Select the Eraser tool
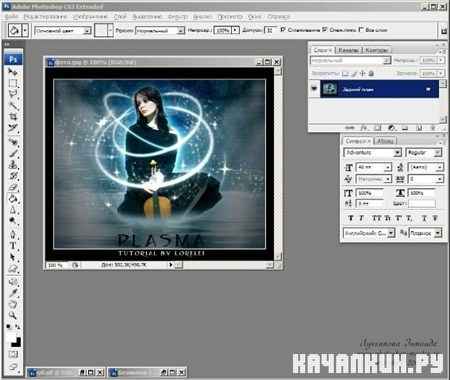This screenshot has height=380, width=450. (13, 187)
